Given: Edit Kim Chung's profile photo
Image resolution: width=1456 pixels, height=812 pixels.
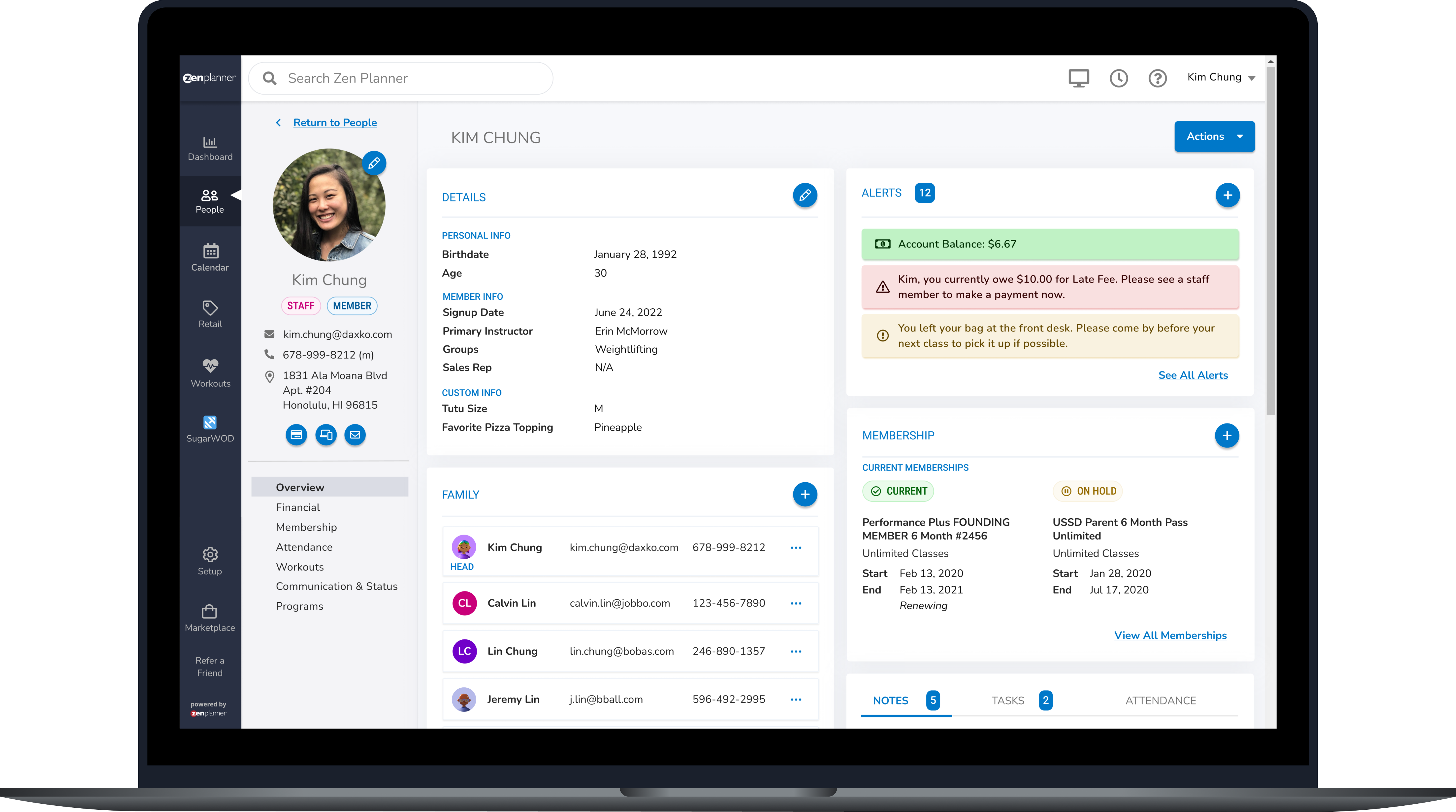Looking at the screenshot, I should click(x=374, y=163).
